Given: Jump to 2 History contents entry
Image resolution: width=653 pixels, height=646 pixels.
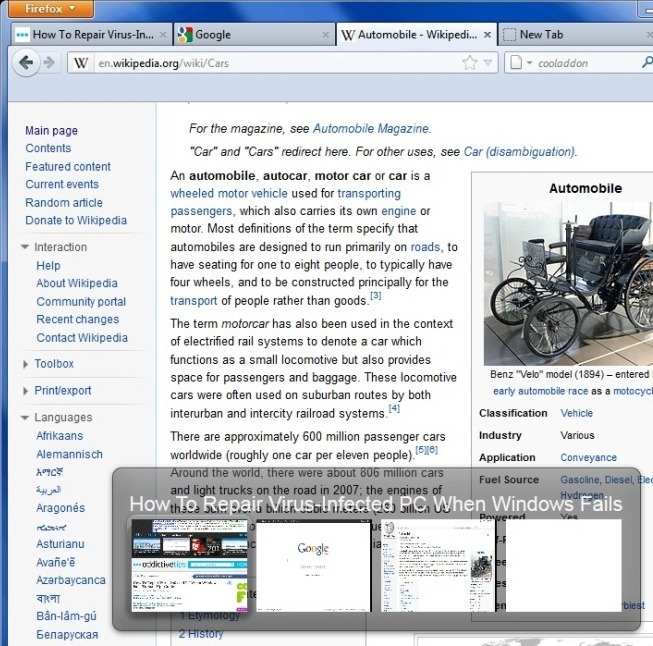Looking at the screenshot, I should tap(201, 634).
